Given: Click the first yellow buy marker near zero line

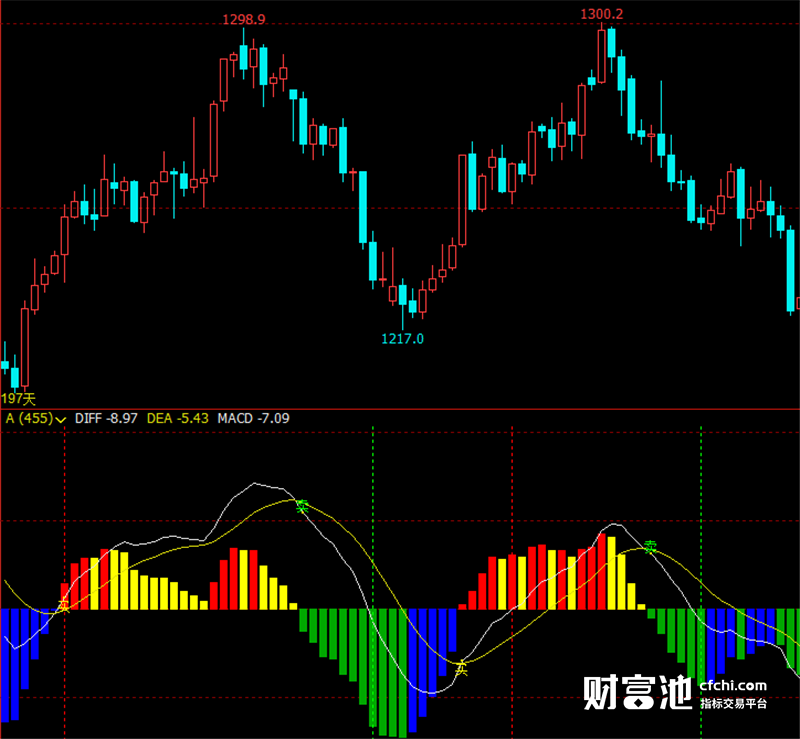Looking at the screenshot, I should click(63, 606).
